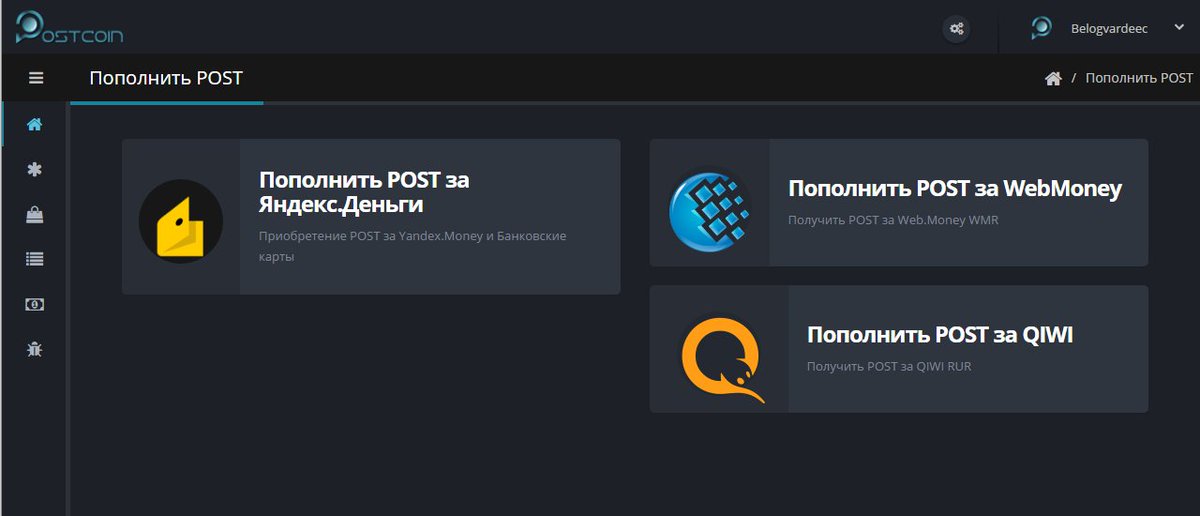This screenshot has width=1200, height=516.
Task: Expand the Belogvardeec user dropdown arrow
Action: coord(1179,28)
